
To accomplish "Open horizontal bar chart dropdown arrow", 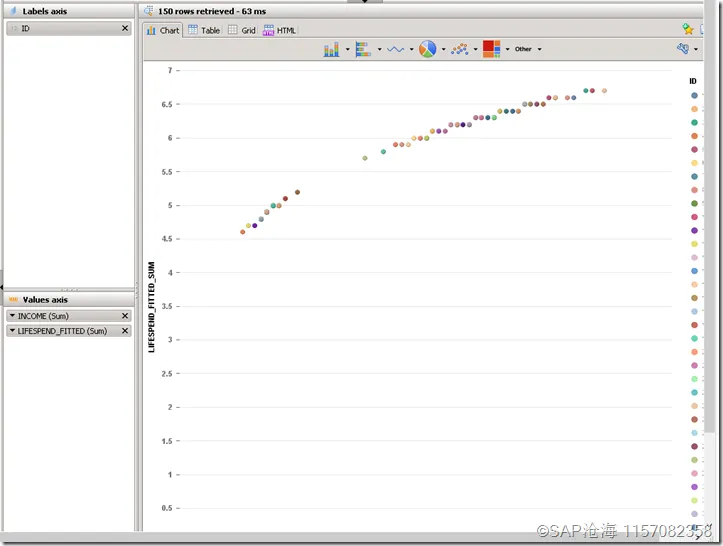I will pos(379,49).
